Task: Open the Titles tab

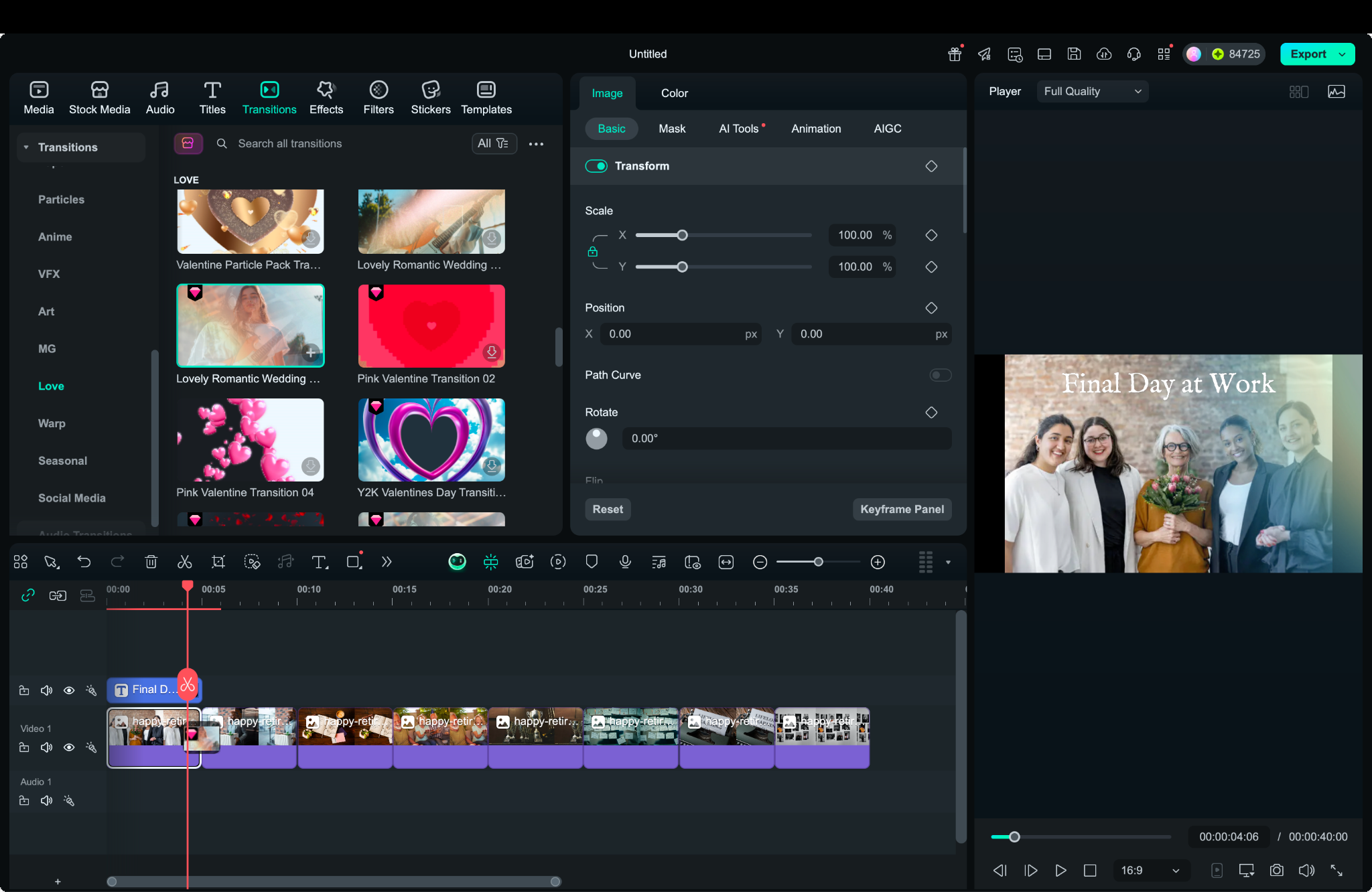Action: click(212, 98)
